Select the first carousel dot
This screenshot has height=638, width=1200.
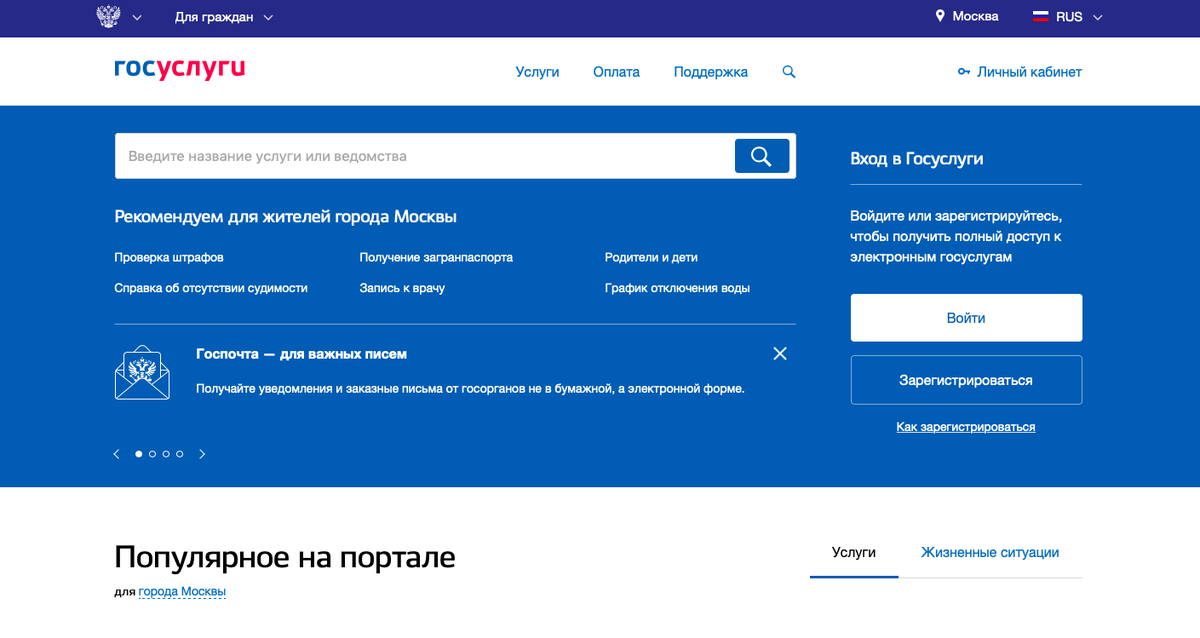click(x=139, y=454)
